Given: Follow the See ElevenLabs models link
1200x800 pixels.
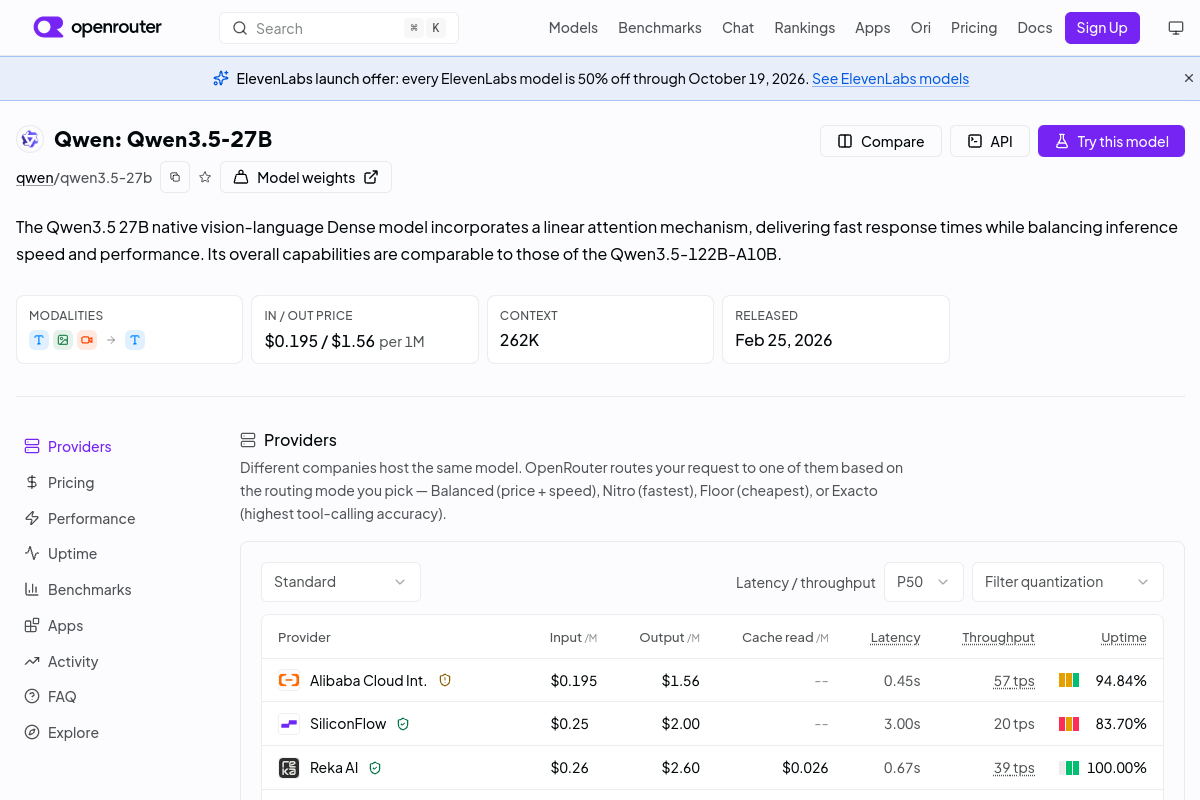Looking at the screenshot, I should coord(890,78).
